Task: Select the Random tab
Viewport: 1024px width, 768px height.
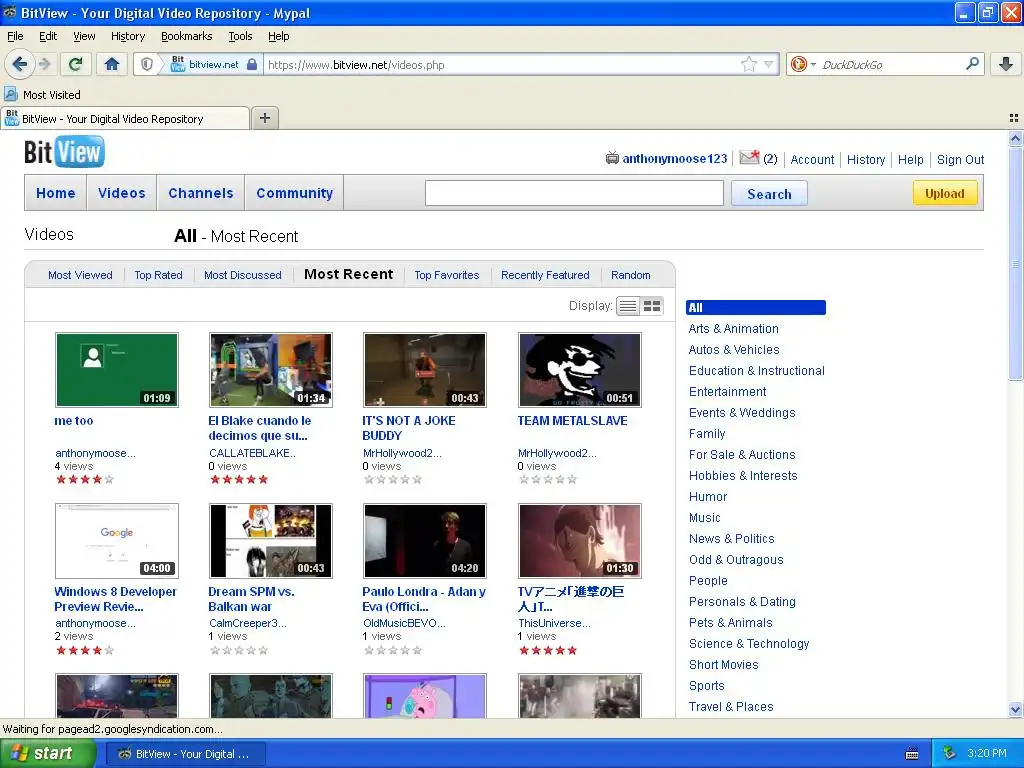Action: tap(630, 275)
